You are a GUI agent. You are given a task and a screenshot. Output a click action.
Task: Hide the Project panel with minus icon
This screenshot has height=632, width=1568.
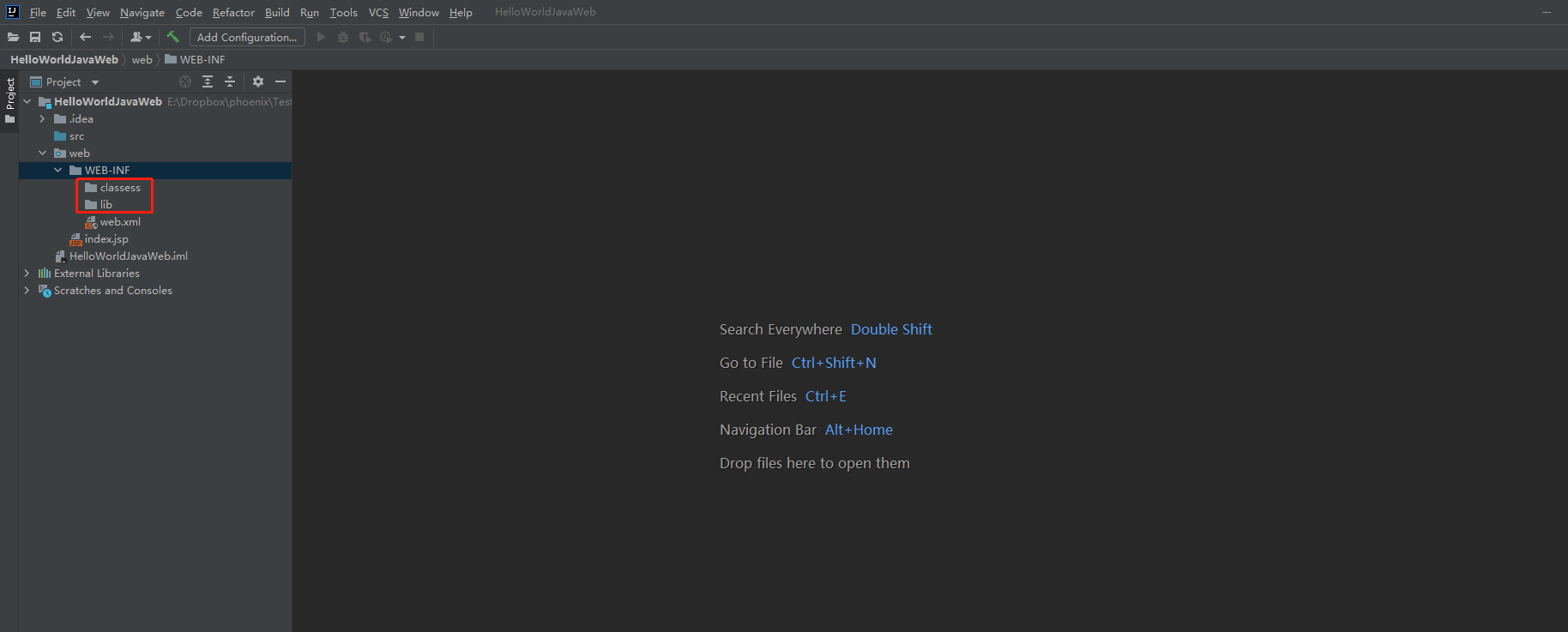coord(280,81)
